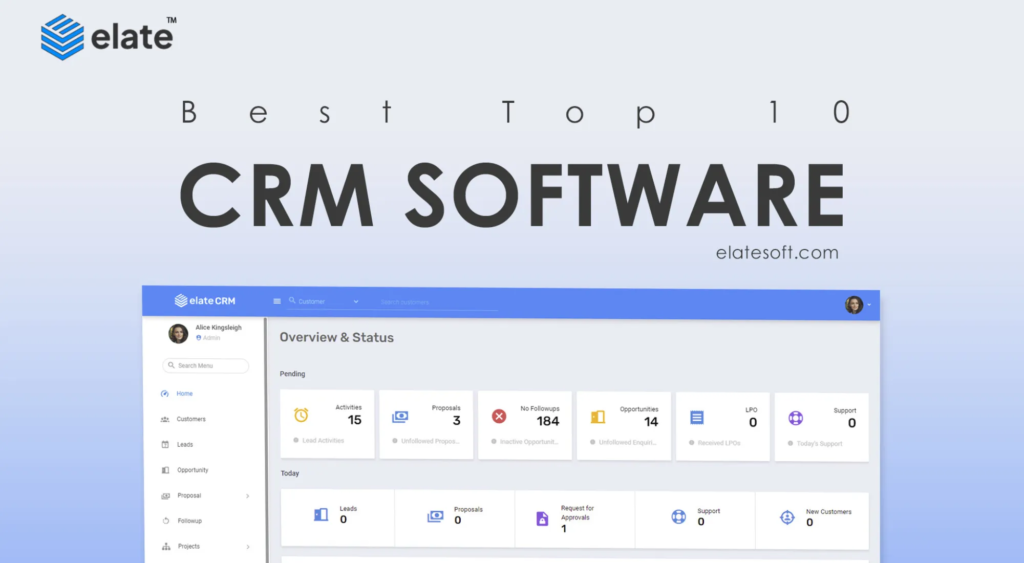This screenshot has width=1024, height=563.
Task: Click the Customers people icon
Action: (x=165, y=419)
